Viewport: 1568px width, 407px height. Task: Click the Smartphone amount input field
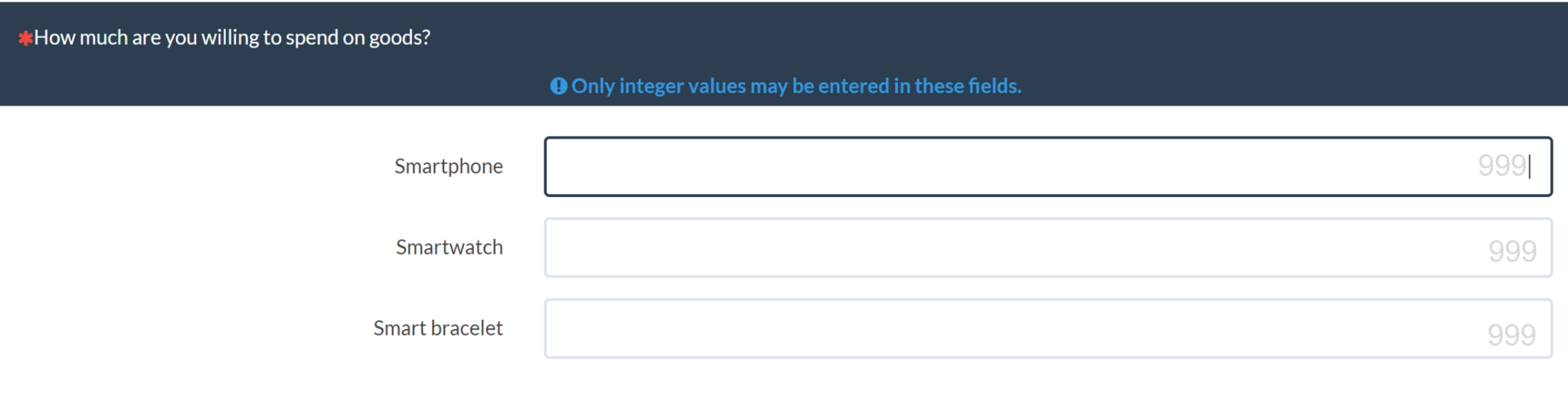(1048, 166)
